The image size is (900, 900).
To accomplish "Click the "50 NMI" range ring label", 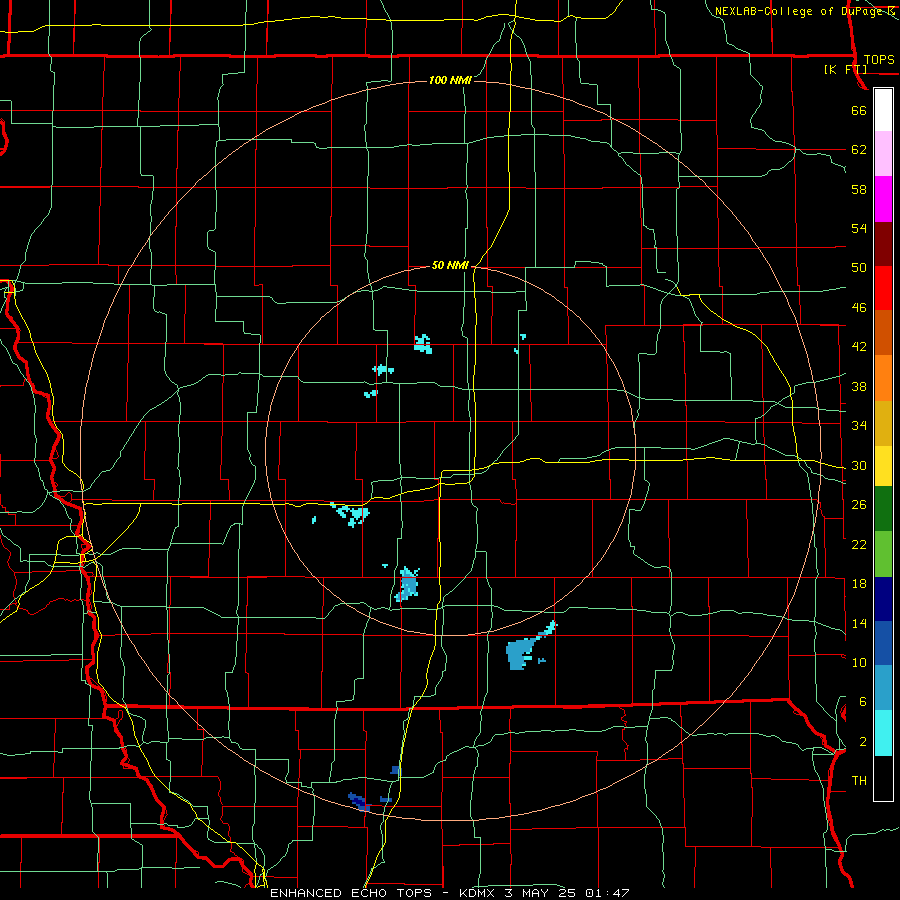I will point(450,265).
